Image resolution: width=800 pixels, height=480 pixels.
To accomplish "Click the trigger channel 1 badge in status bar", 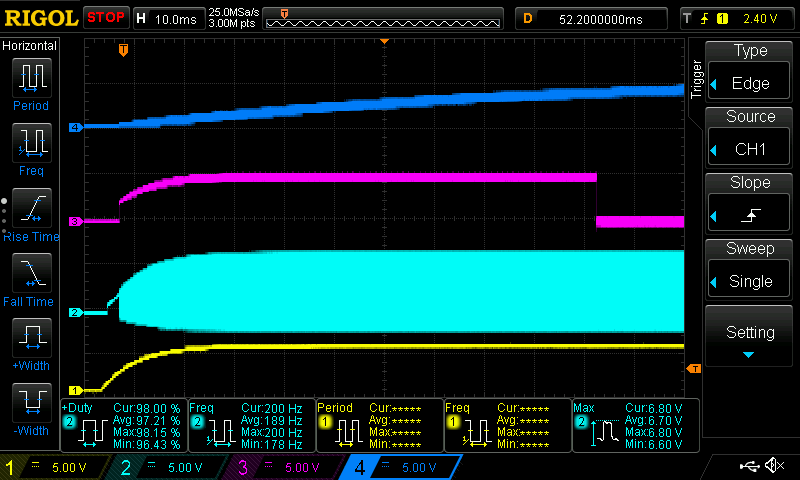I will coord(722,19).
